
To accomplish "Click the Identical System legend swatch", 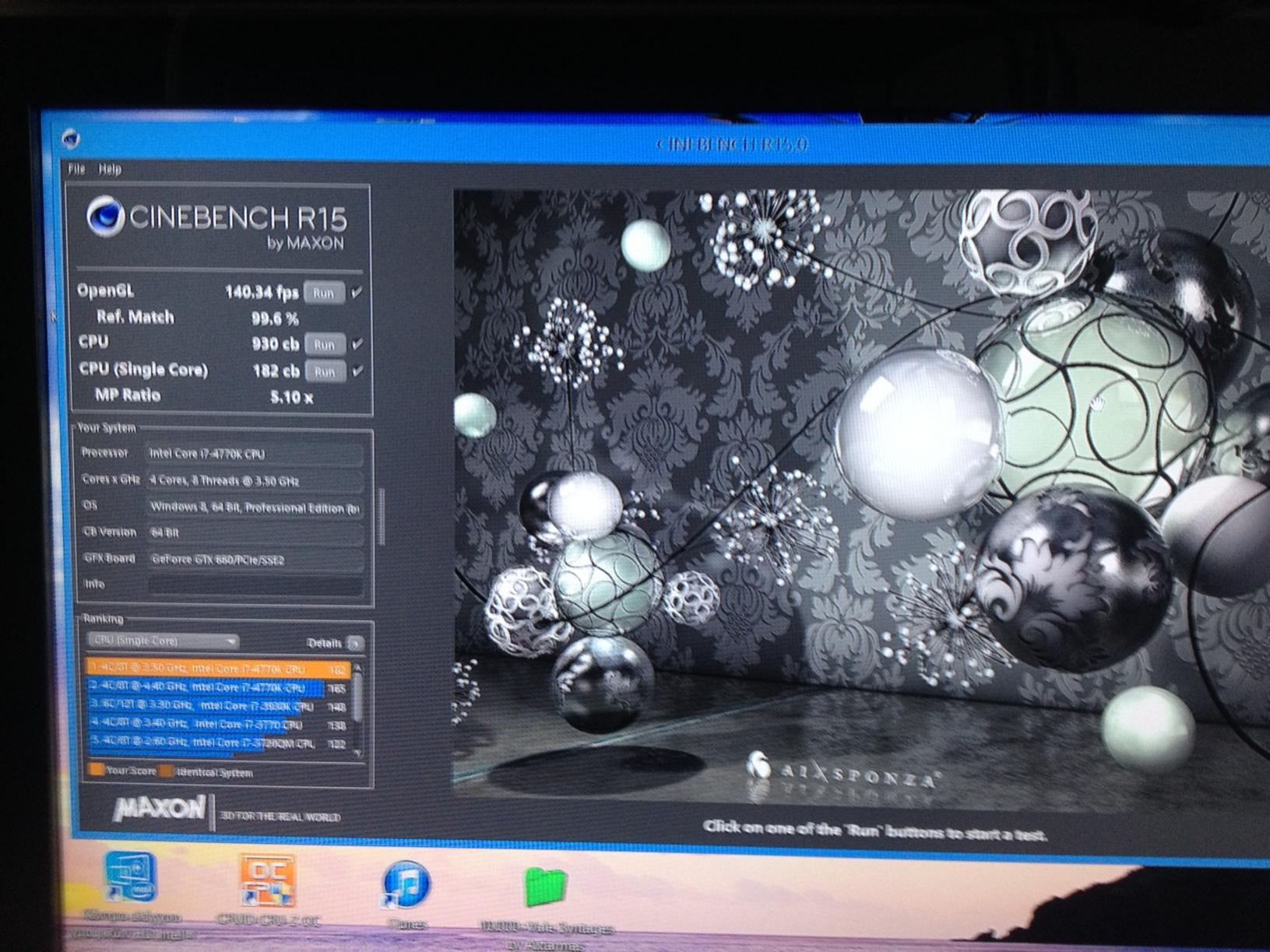I will coord(166,772).
